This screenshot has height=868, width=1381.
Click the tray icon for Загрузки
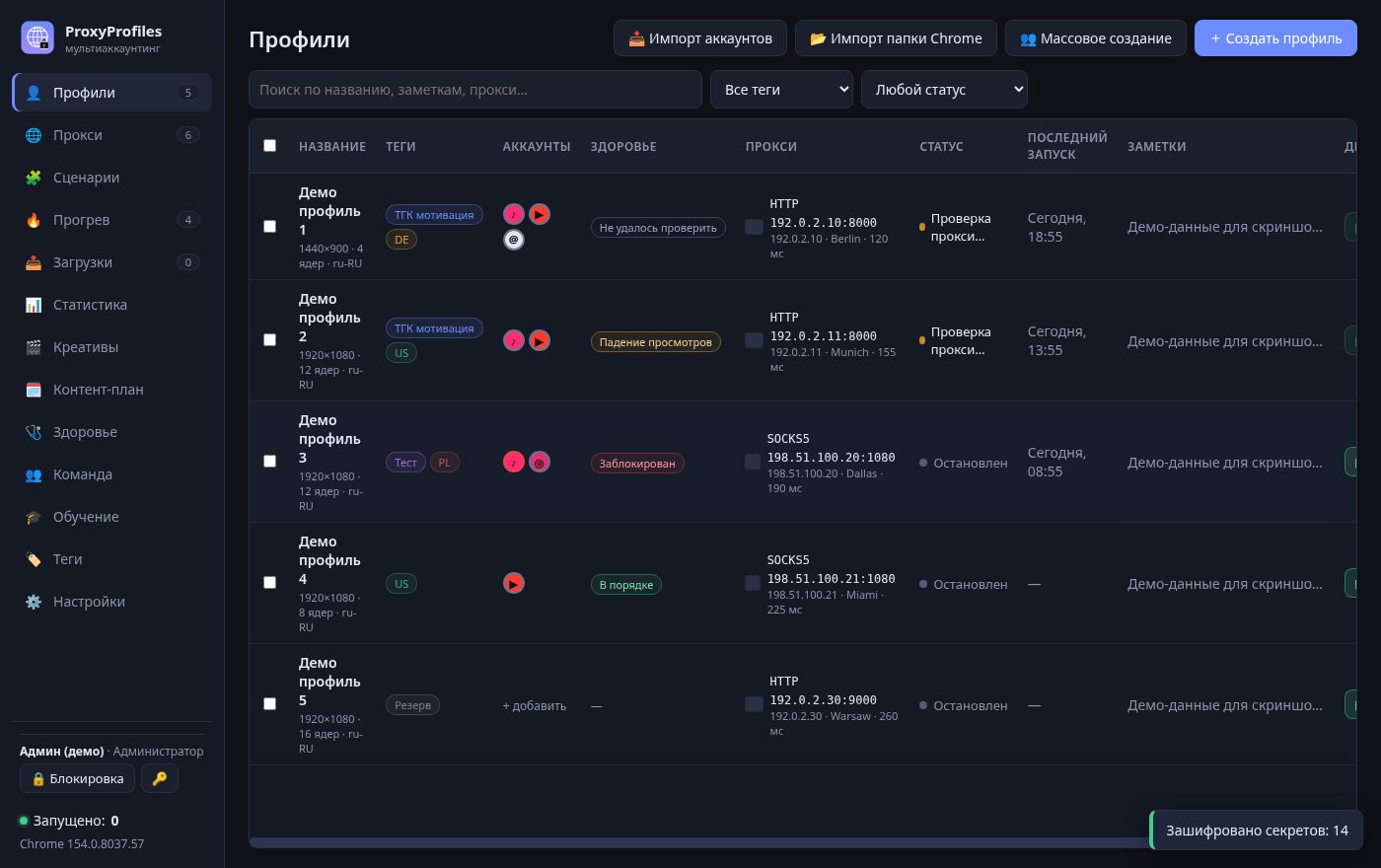(x=34, y=262)
